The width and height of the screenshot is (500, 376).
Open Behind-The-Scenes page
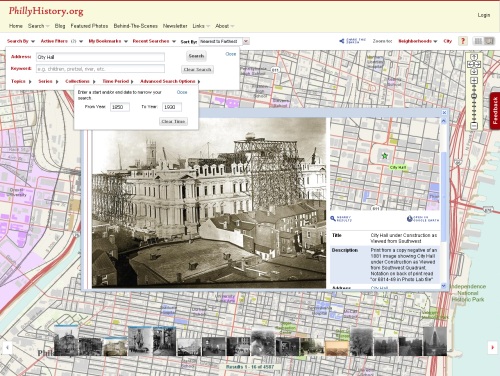click(x=135, y=26)
